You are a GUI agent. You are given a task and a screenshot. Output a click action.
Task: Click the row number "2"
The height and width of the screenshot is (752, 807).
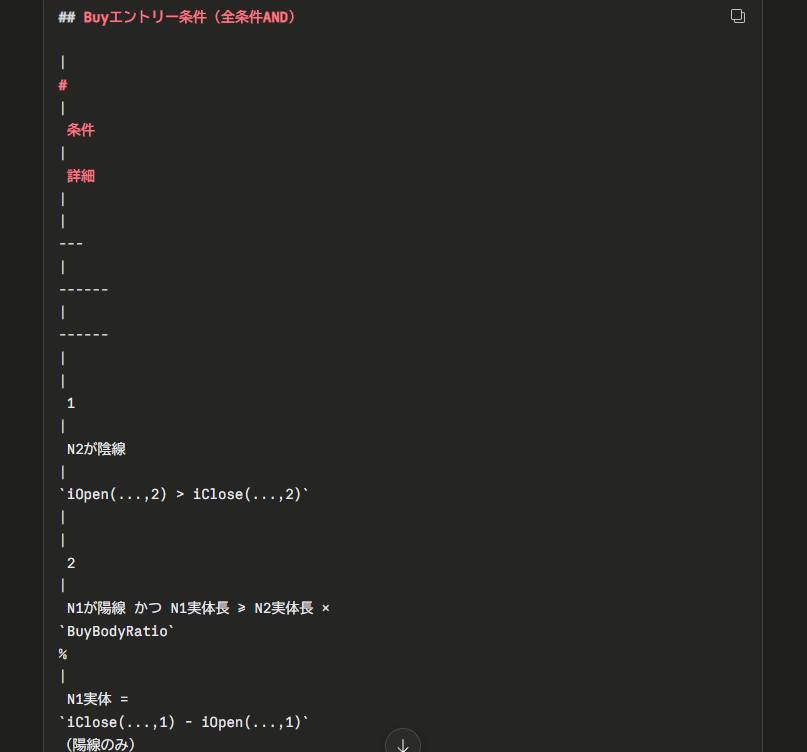pyautogui.click(x=71, y=563)
